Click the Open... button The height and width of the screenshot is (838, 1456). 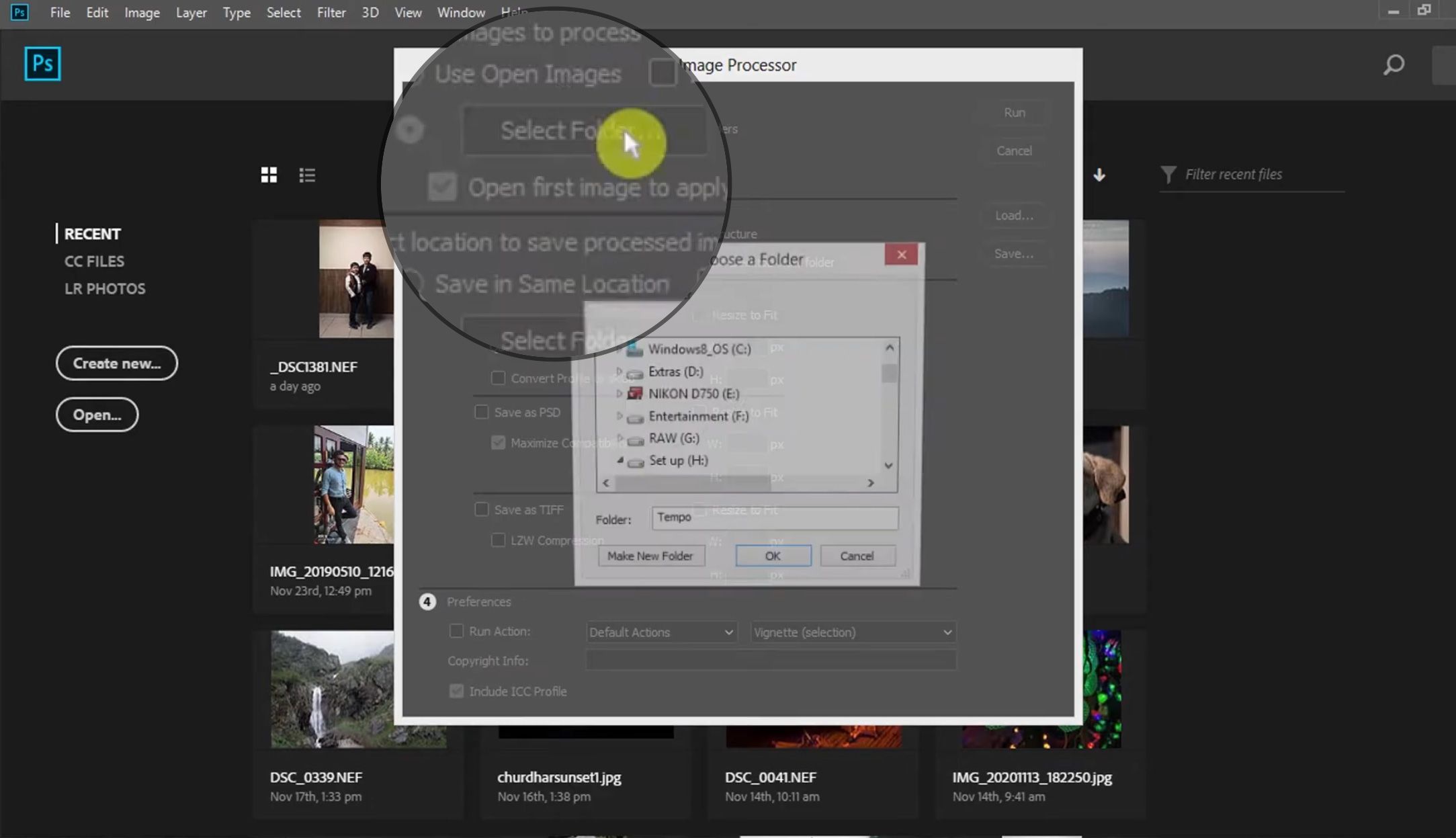tap(97, 415)
